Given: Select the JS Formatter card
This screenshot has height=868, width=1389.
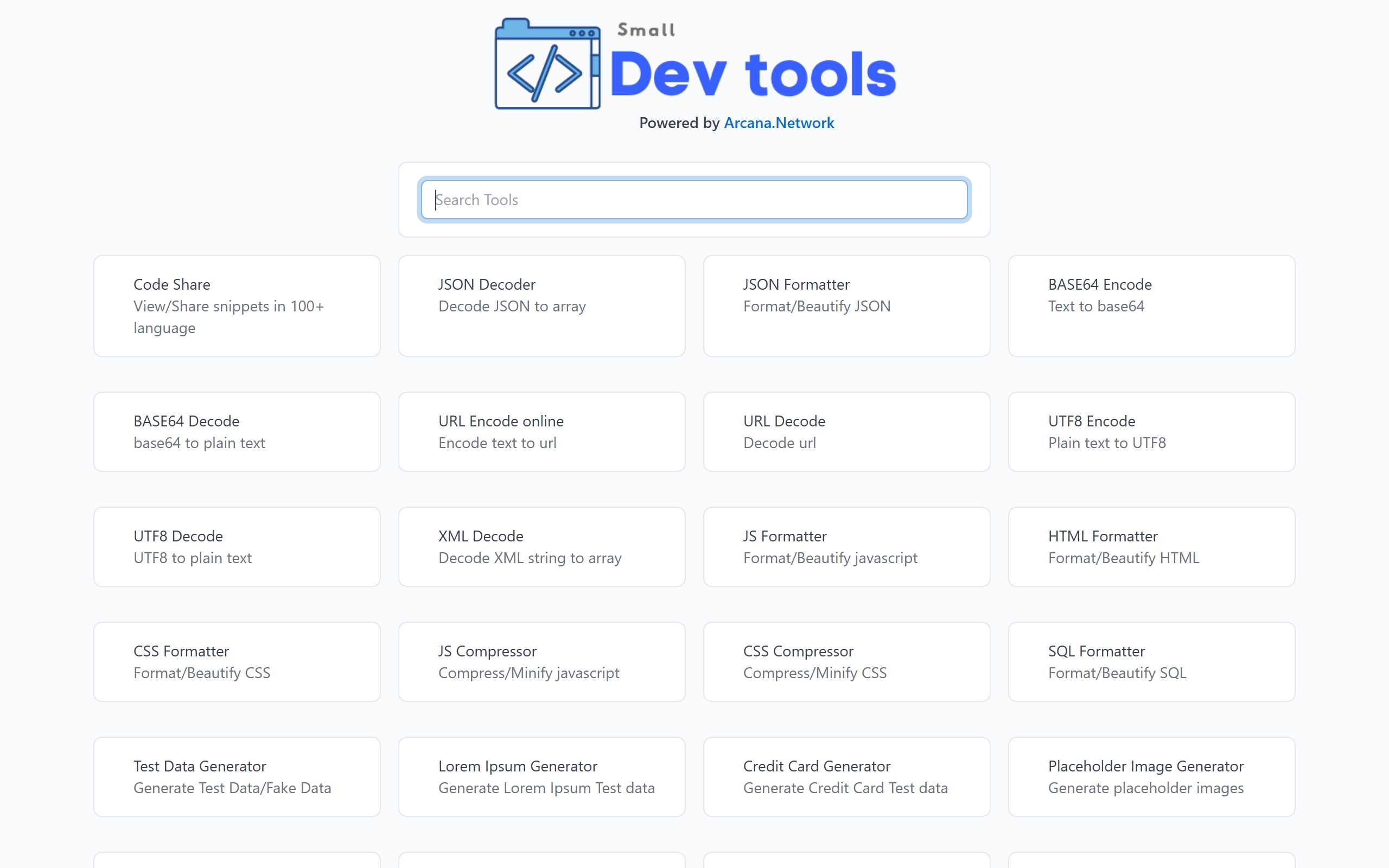Looking at the screenshot, I should tap(846, 546).
